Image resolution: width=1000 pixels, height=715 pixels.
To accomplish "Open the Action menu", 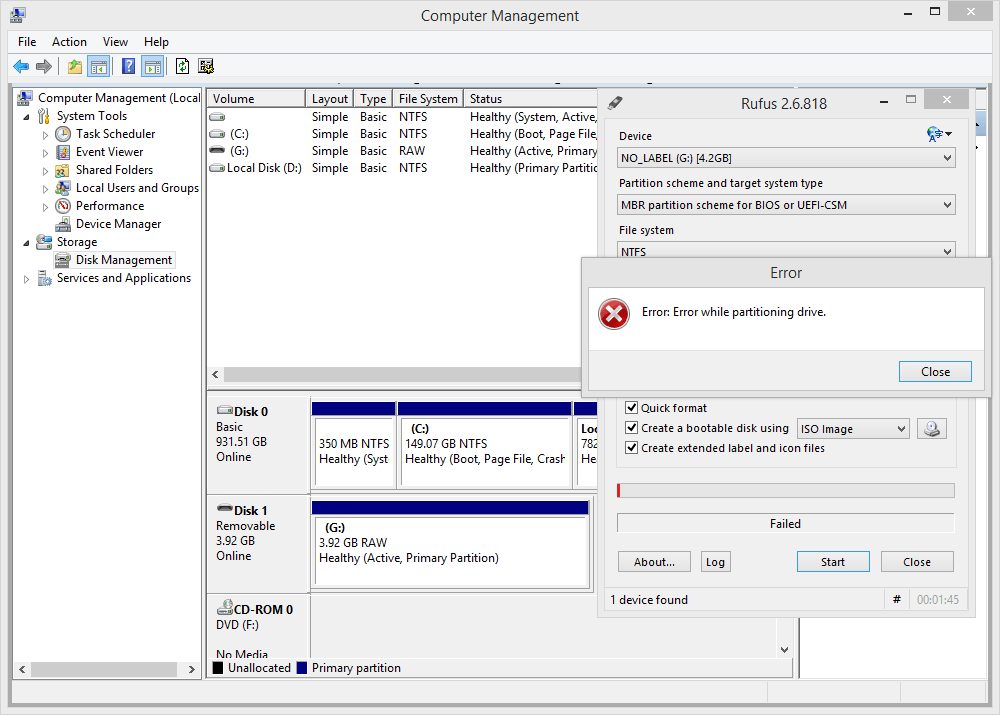I will coord(69,42).
